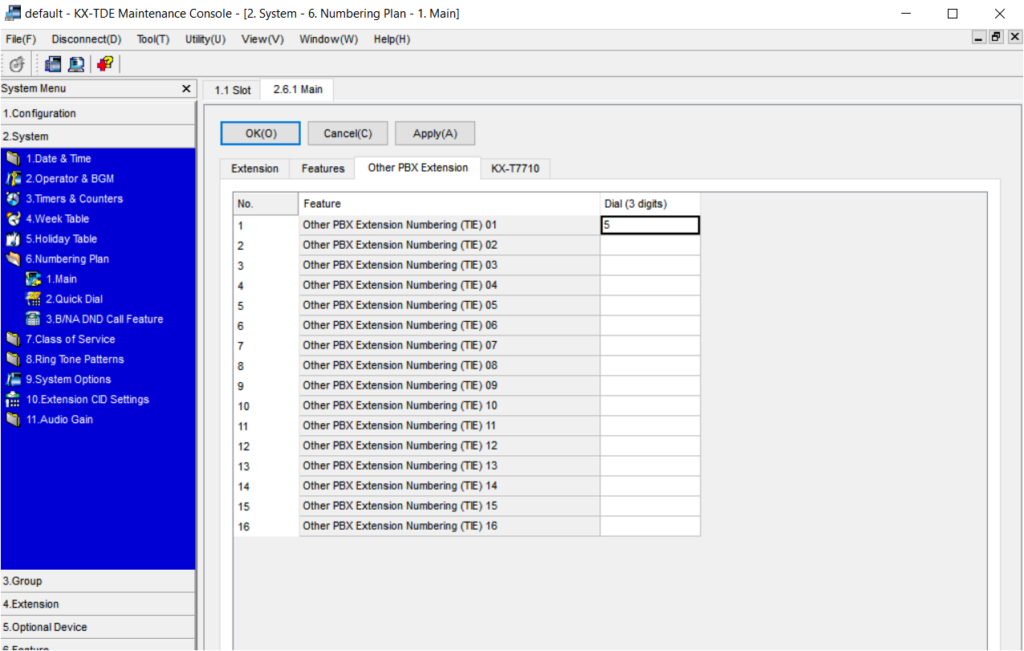Switch to the Features tab
Viewport: 1024px width, 651px height.
(x=322, y=169)
